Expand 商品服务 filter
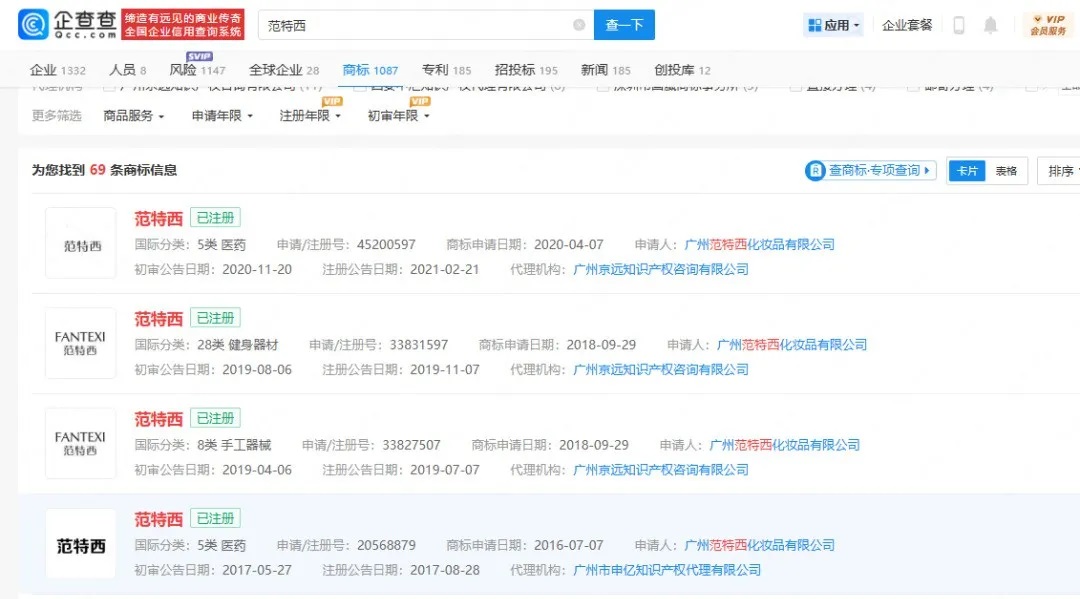 click(134, 116)
